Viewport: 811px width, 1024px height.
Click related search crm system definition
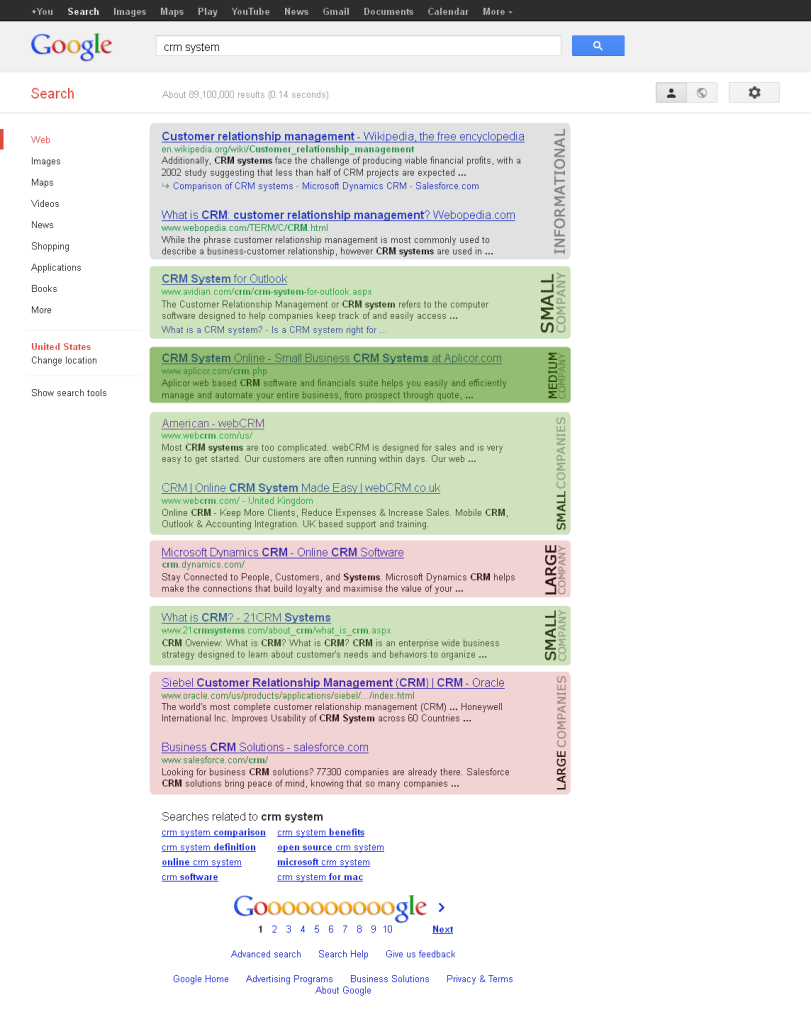click(x=208, y=848)
